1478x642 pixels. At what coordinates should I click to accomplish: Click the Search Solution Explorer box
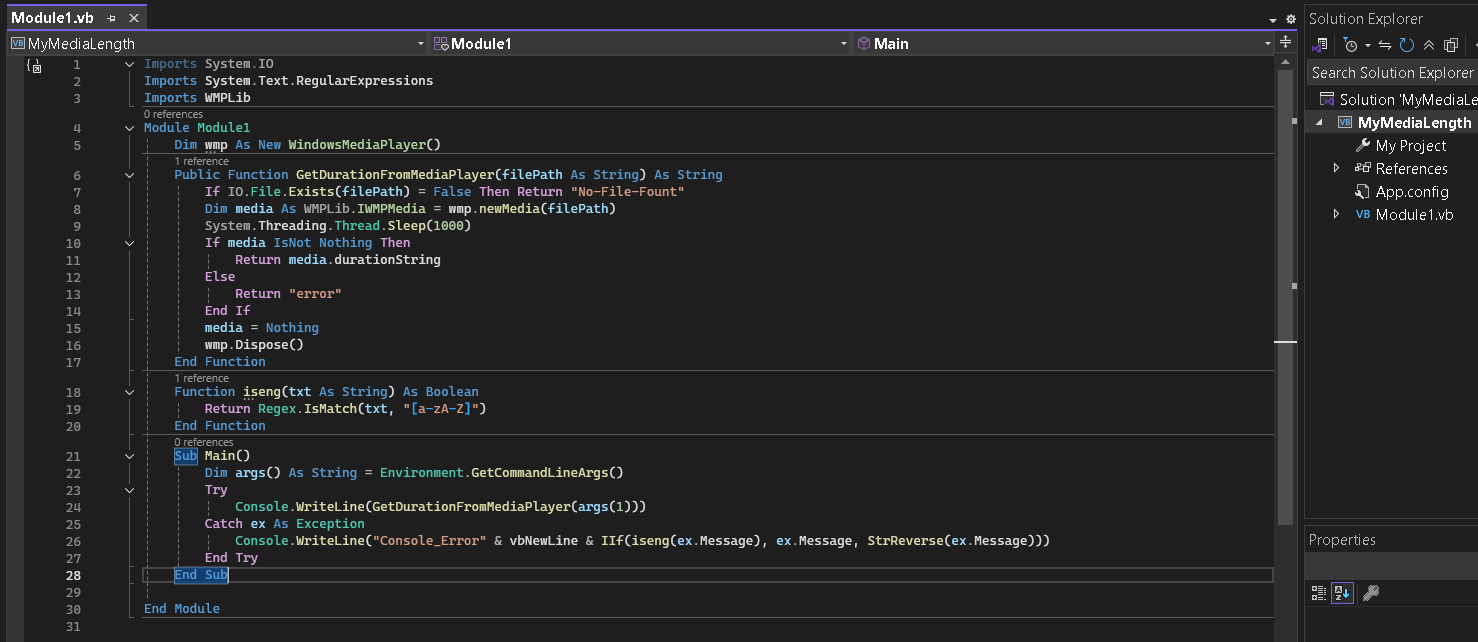click(1392, 72)
